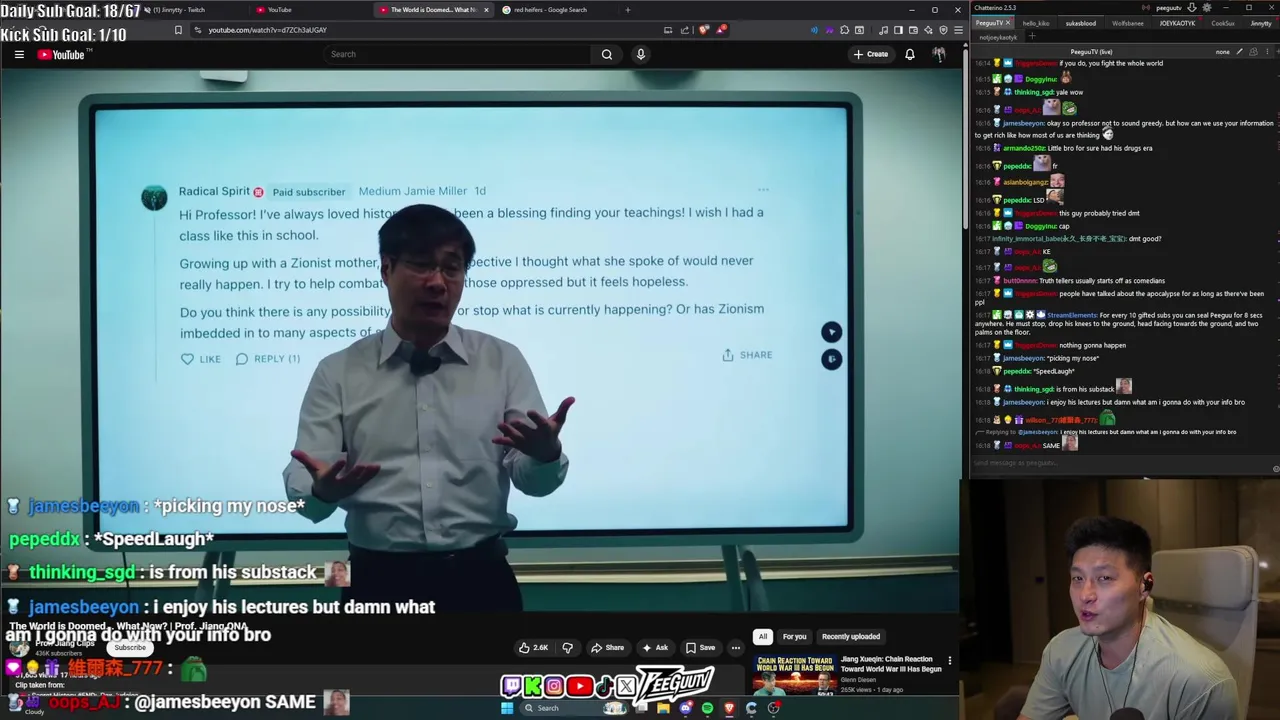1280x720 pixels.
Task: Click the Radical Spirit commenter name in video
Action: pos(214,191)
